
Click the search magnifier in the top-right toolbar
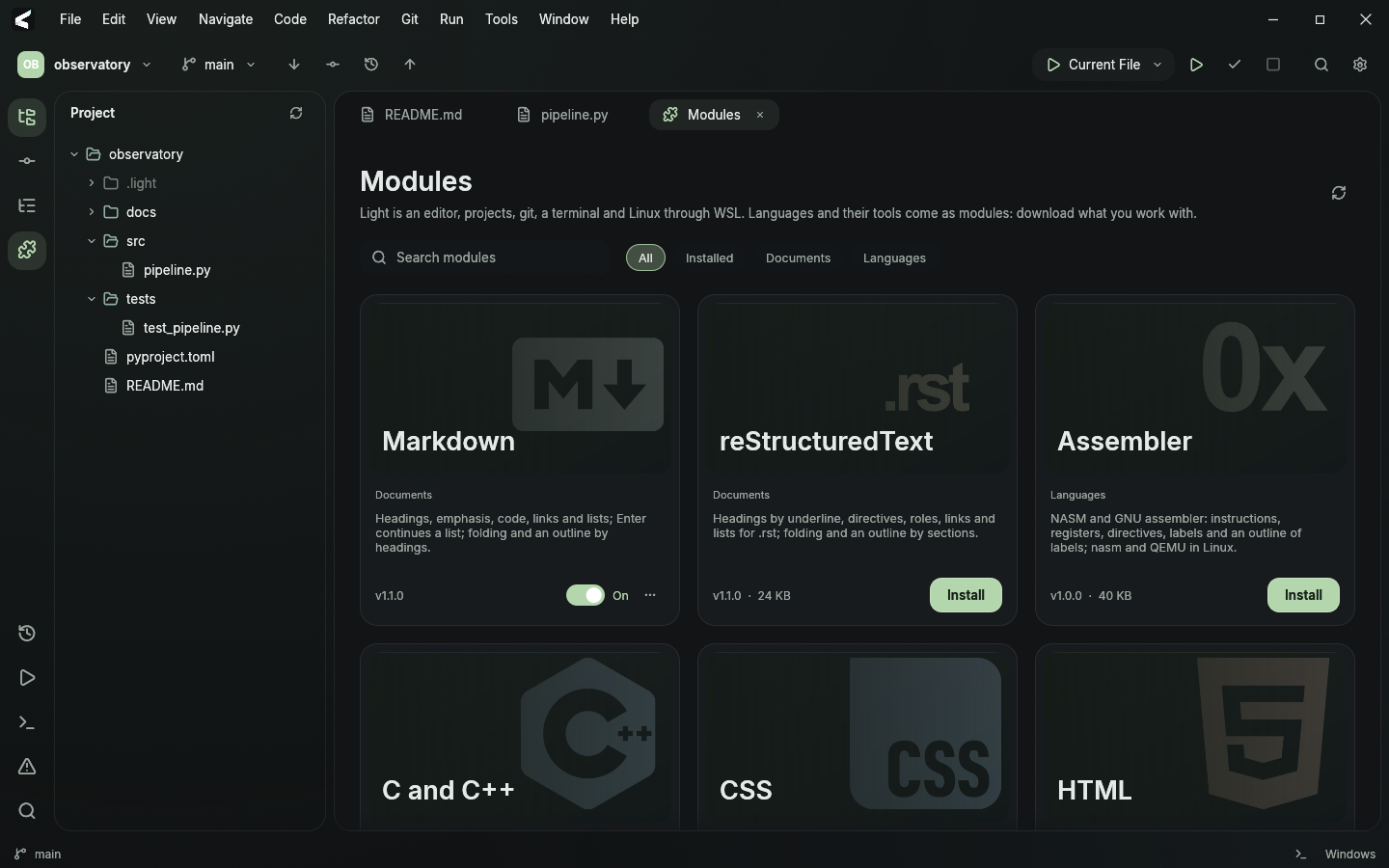[x=1321, y=65]
